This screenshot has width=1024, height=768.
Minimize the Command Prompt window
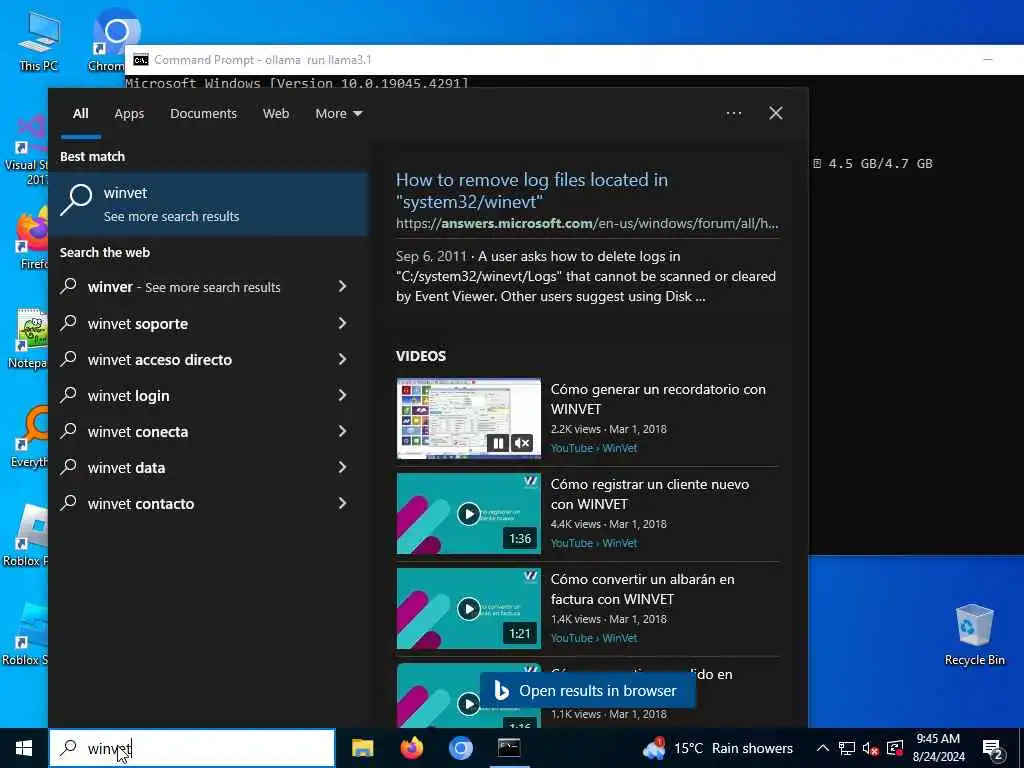click(x=988, y=59)
